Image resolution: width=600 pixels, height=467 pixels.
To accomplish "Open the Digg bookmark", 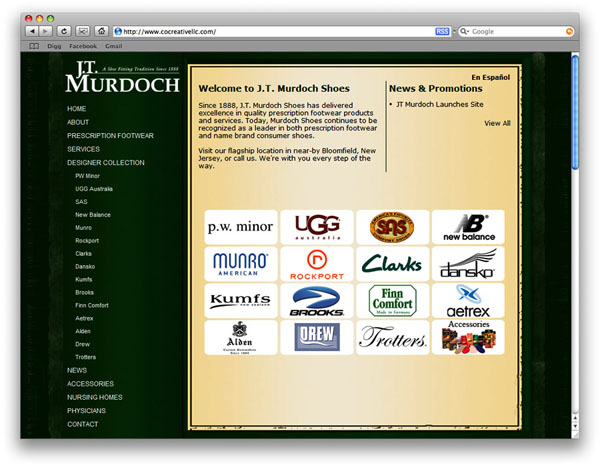I will (54, 46).
